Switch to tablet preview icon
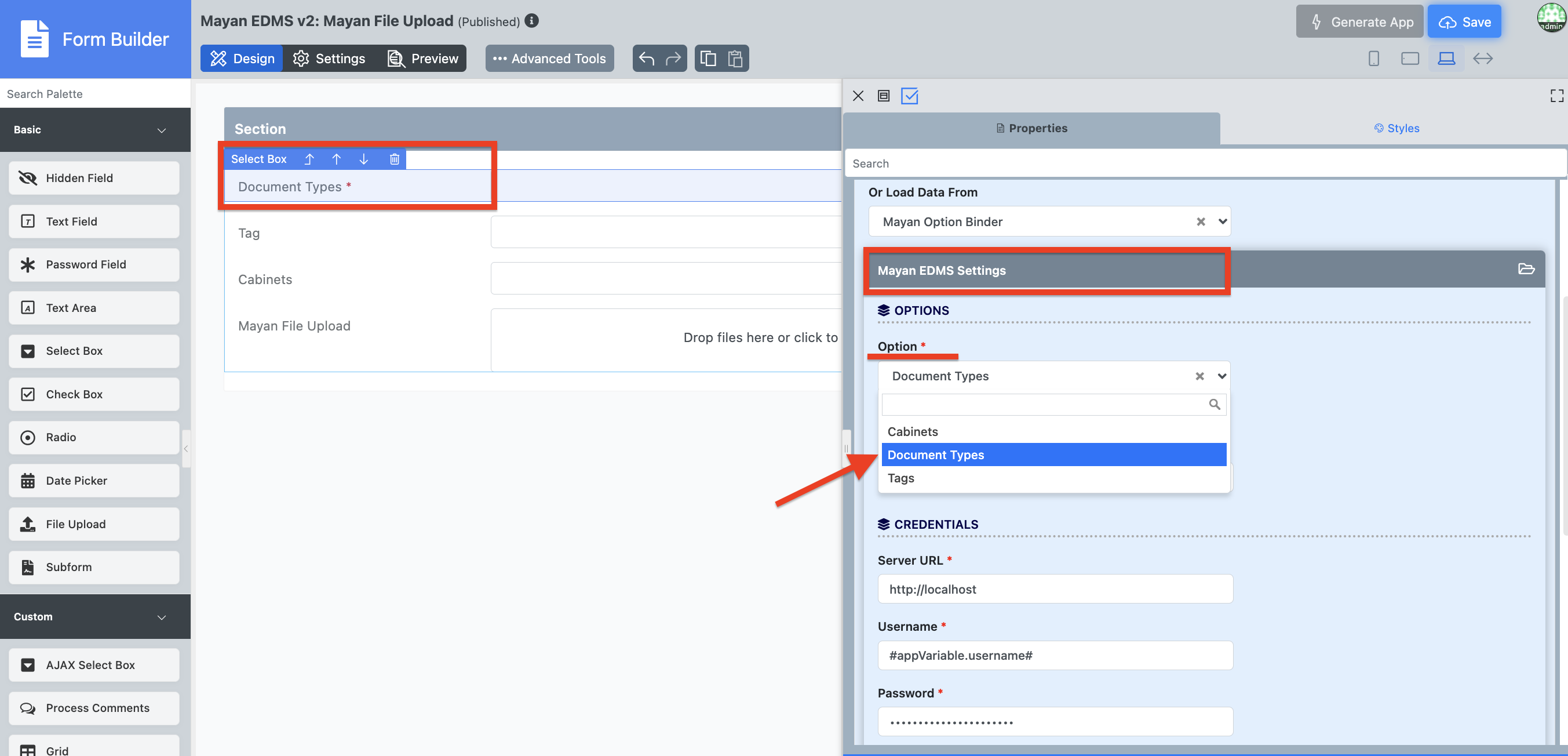 [1410, 59]
